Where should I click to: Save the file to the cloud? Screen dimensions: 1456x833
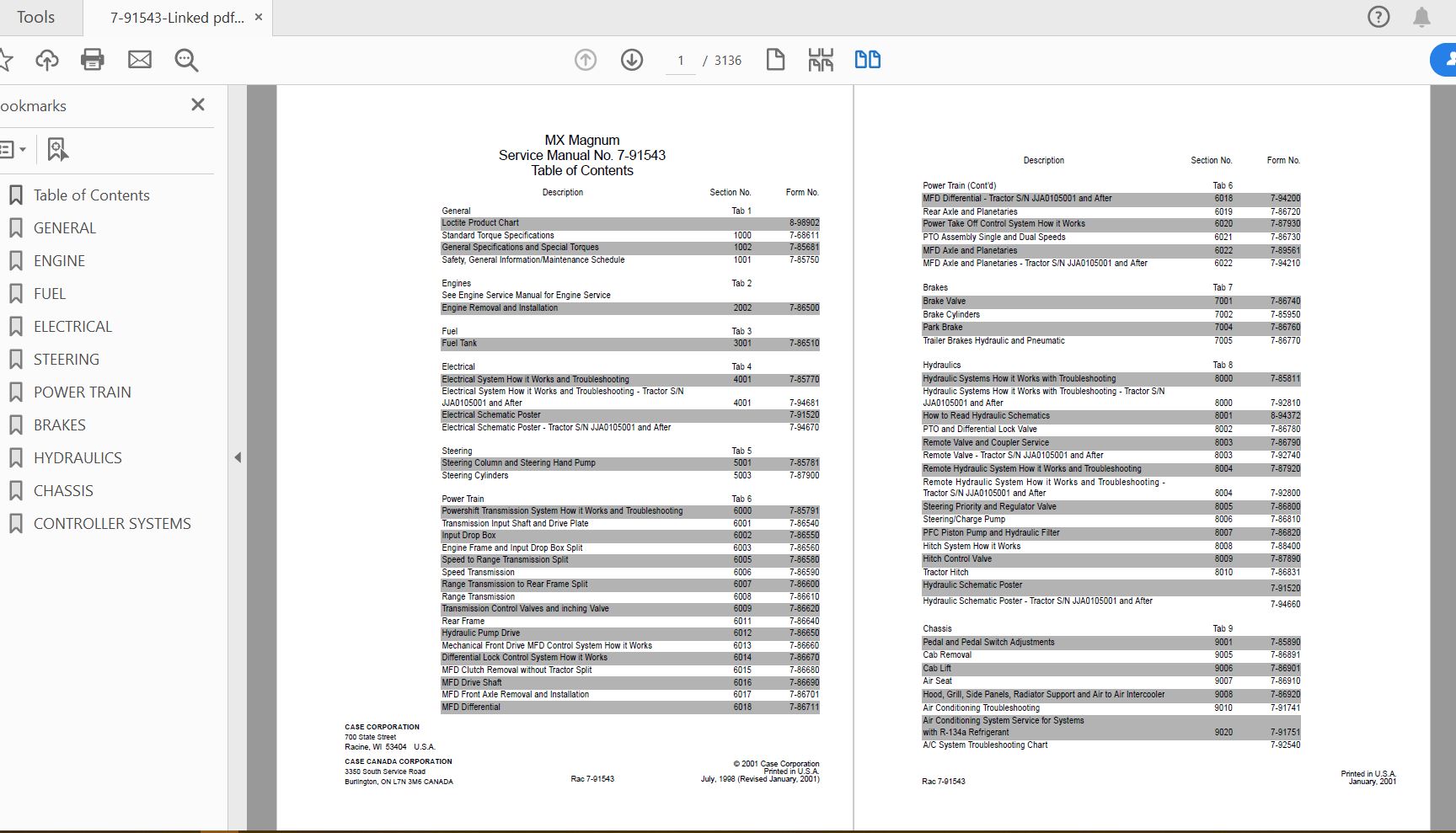(47, 60)
